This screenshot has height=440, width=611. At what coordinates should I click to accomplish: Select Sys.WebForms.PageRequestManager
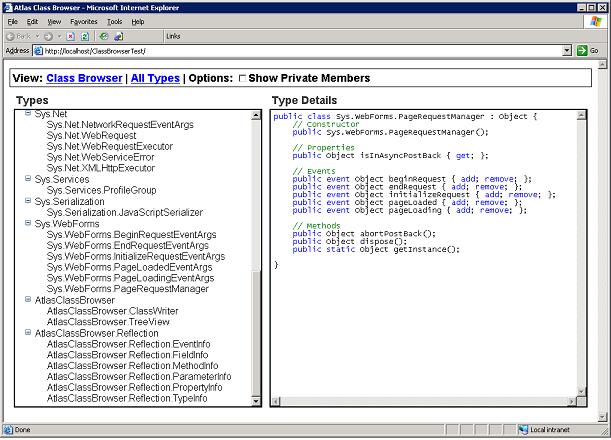(x=128, y=289)
